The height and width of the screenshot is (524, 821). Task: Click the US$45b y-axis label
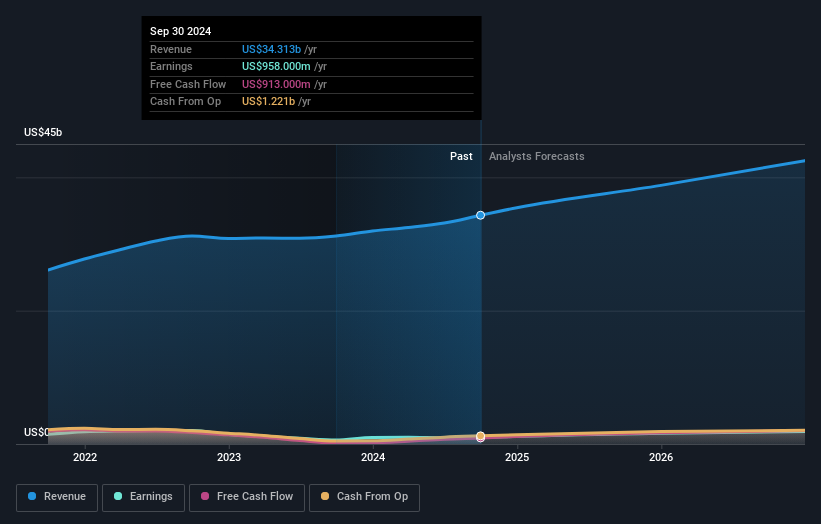pyautogui.click(x=43, y=132)
